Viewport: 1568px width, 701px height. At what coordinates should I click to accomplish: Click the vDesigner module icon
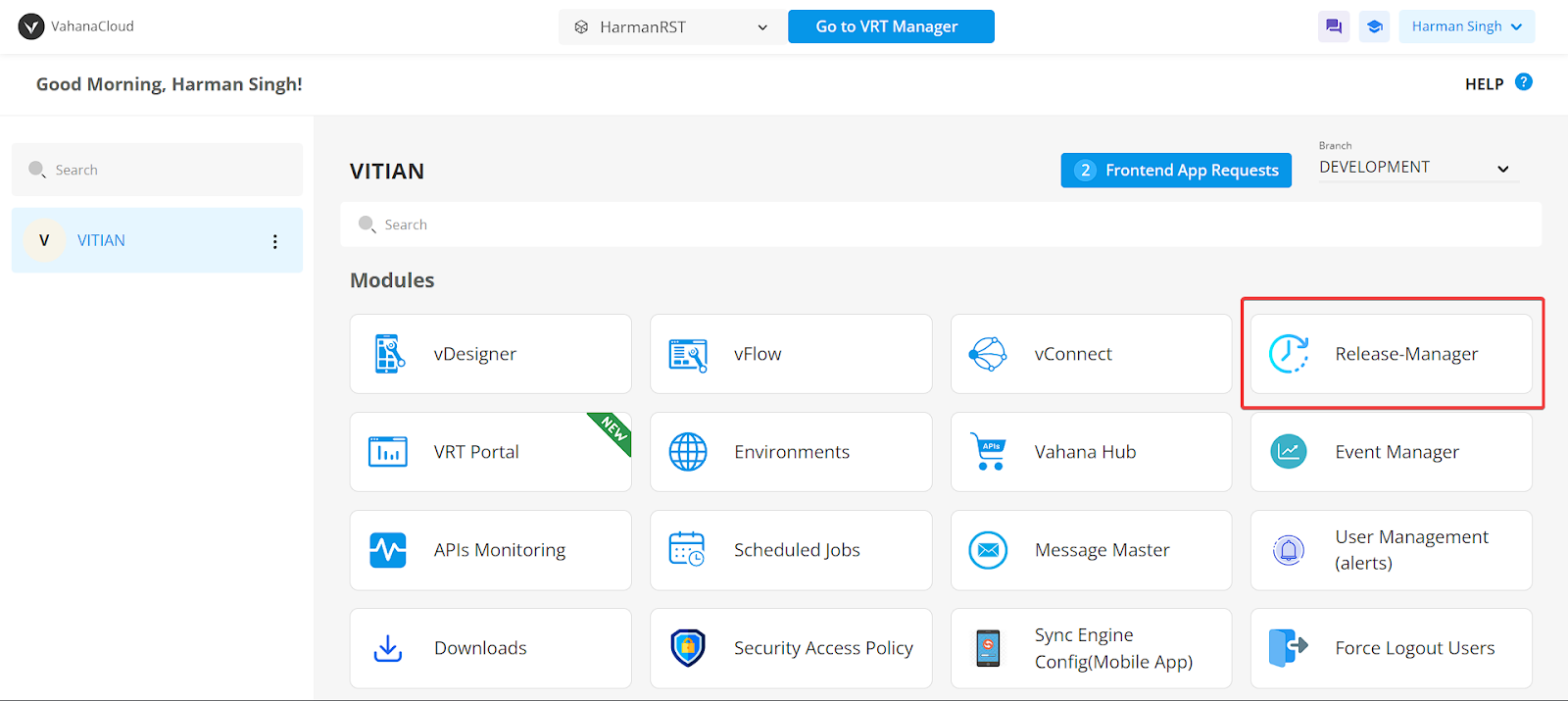pyautogui.click(x=389, y=354)
